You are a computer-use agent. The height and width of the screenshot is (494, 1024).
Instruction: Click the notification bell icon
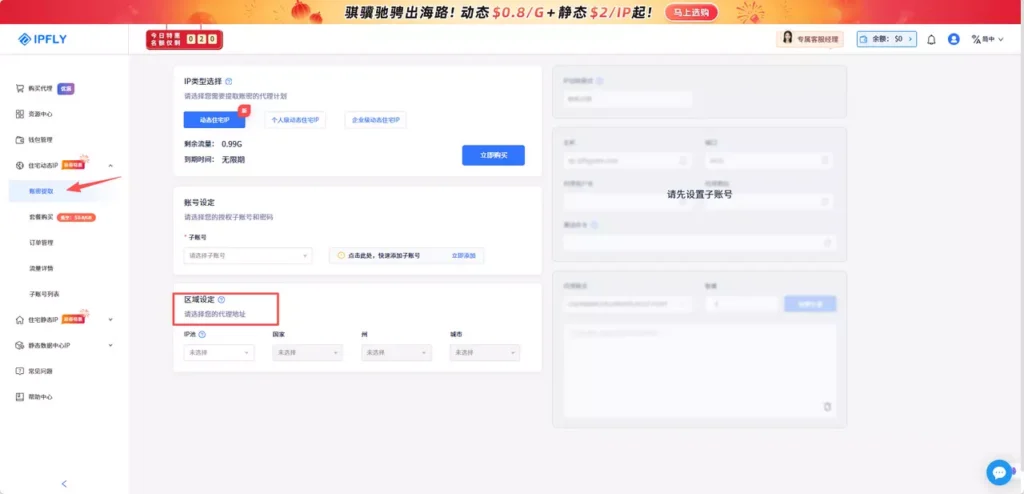(x=931, y=39)
